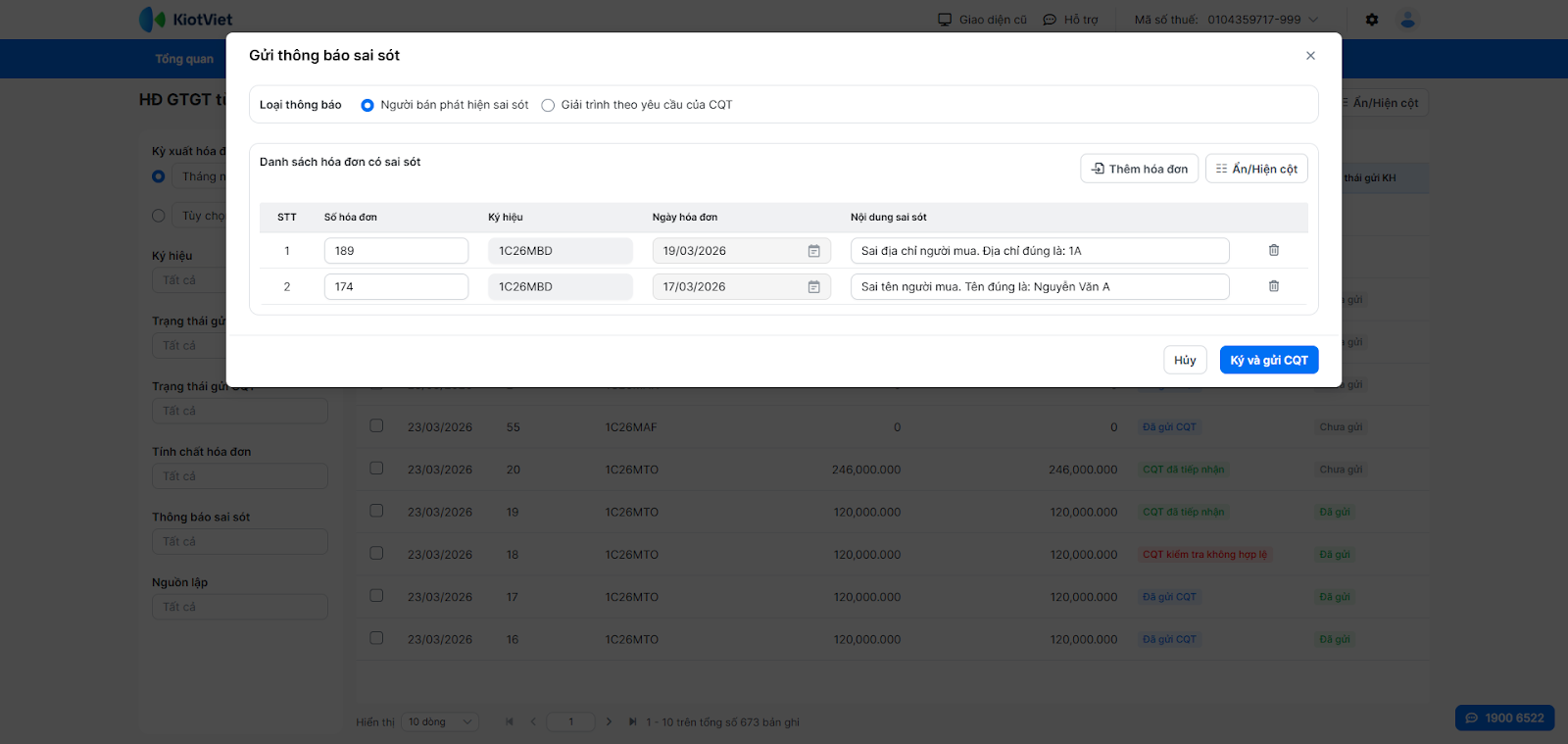Jump to last page of records

pyautogui.click(x=632, y=722)
